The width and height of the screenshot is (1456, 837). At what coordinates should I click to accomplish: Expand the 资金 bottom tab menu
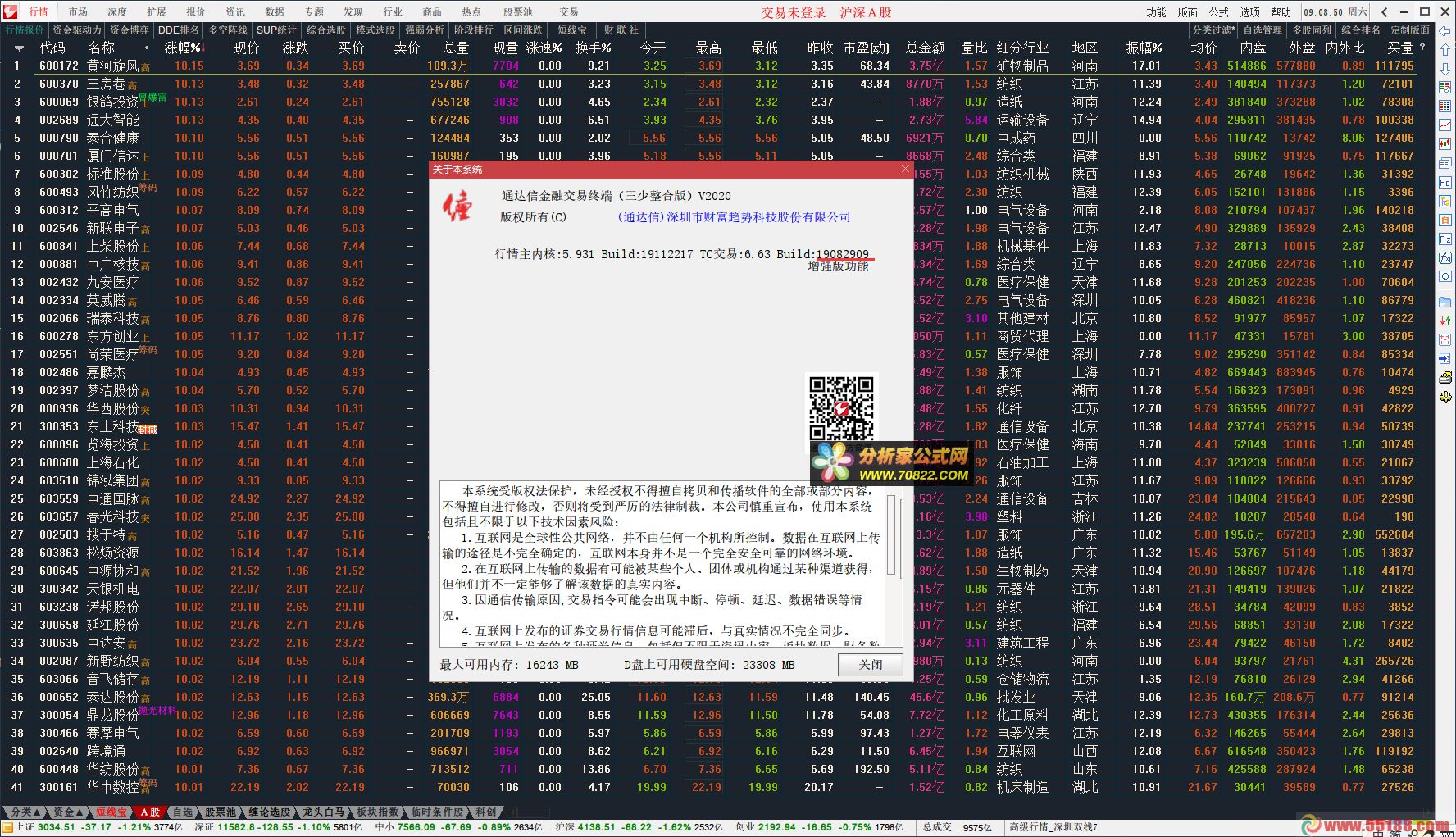click(x=68, y=812)
